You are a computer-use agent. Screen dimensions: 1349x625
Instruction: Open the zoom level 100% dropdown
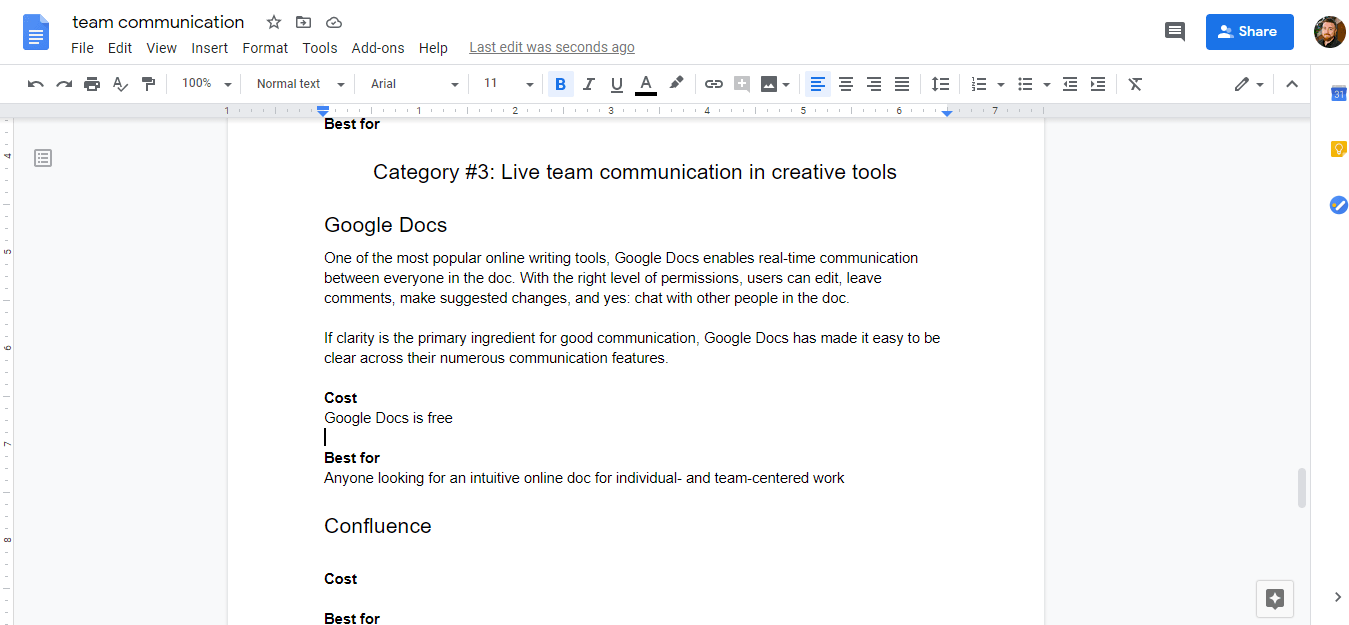207,84
